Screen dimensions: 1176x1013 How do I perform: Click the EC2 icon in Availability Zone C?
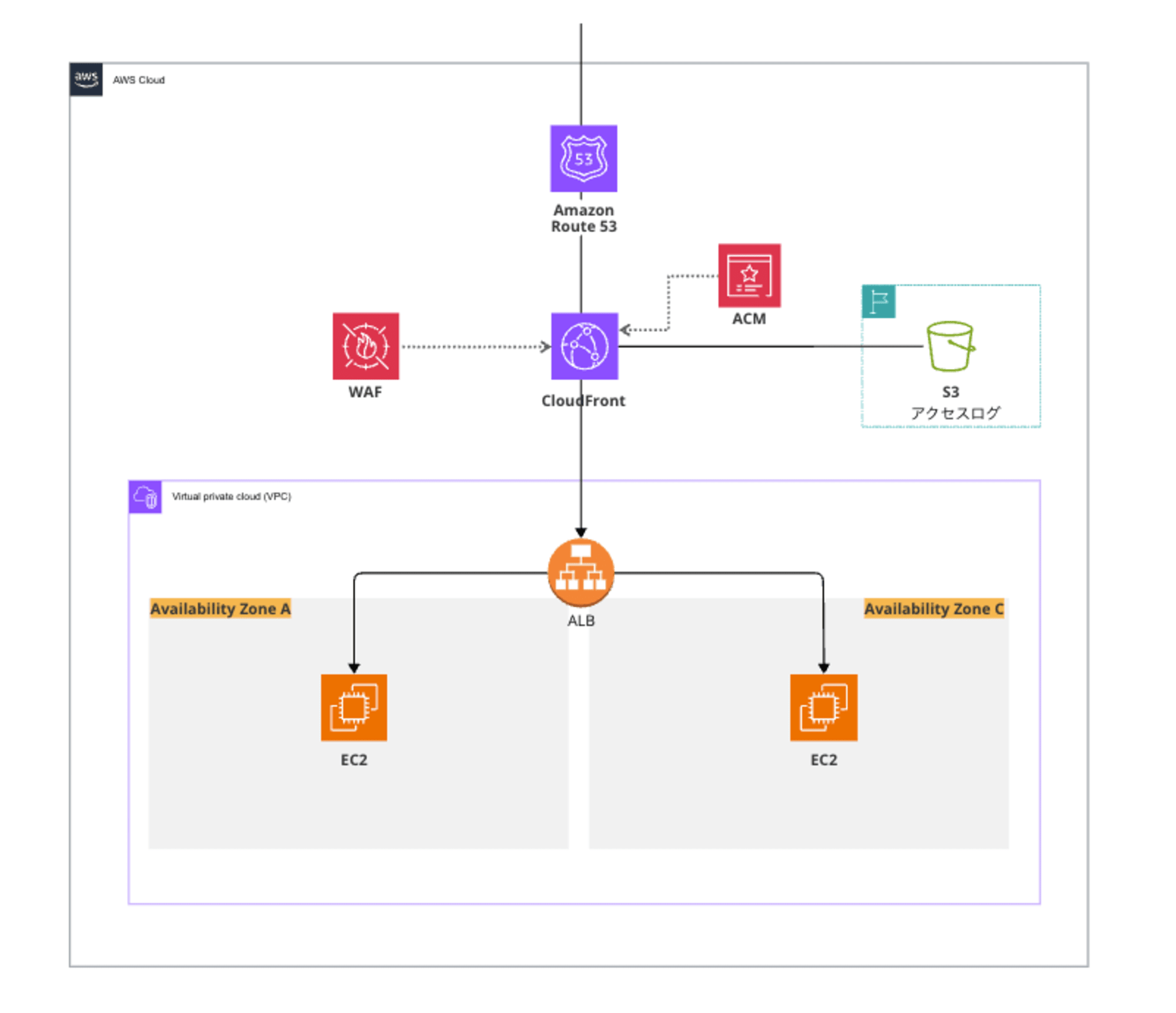click(824, 707)
